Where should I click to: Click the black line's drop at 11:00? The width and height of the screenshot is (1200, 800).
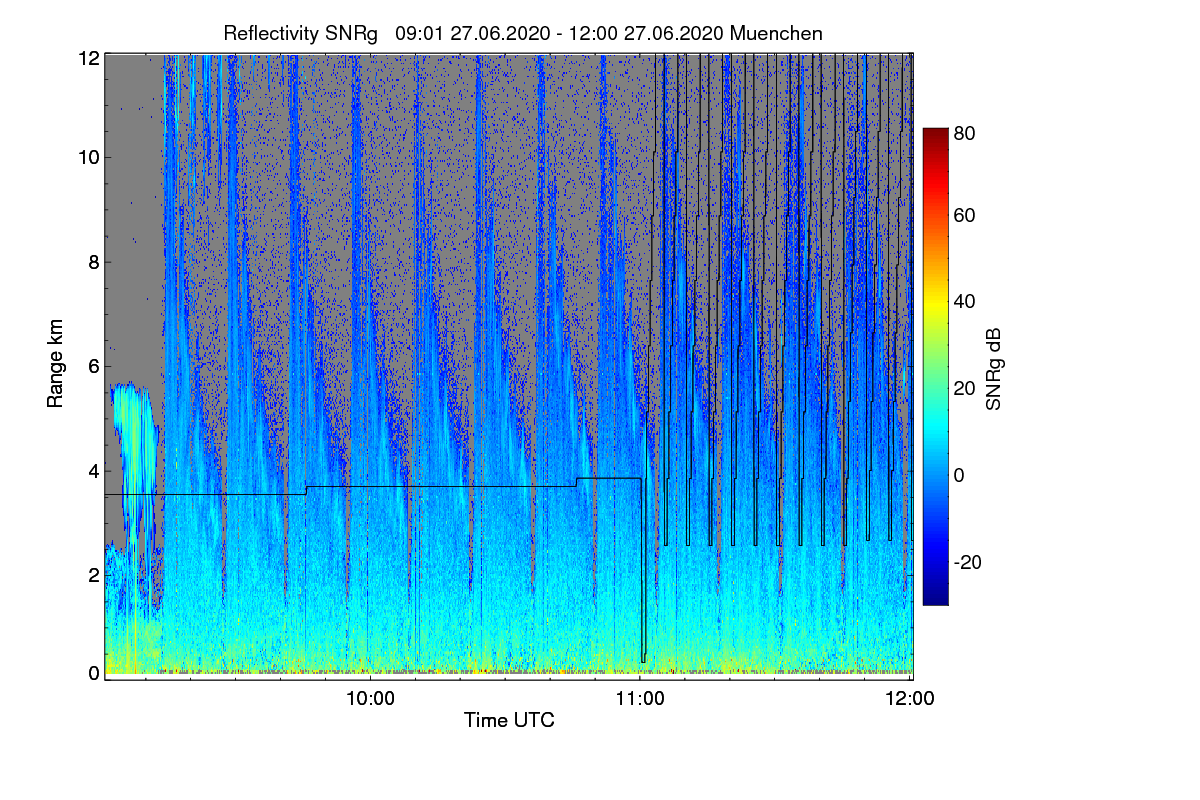[642, 570]
